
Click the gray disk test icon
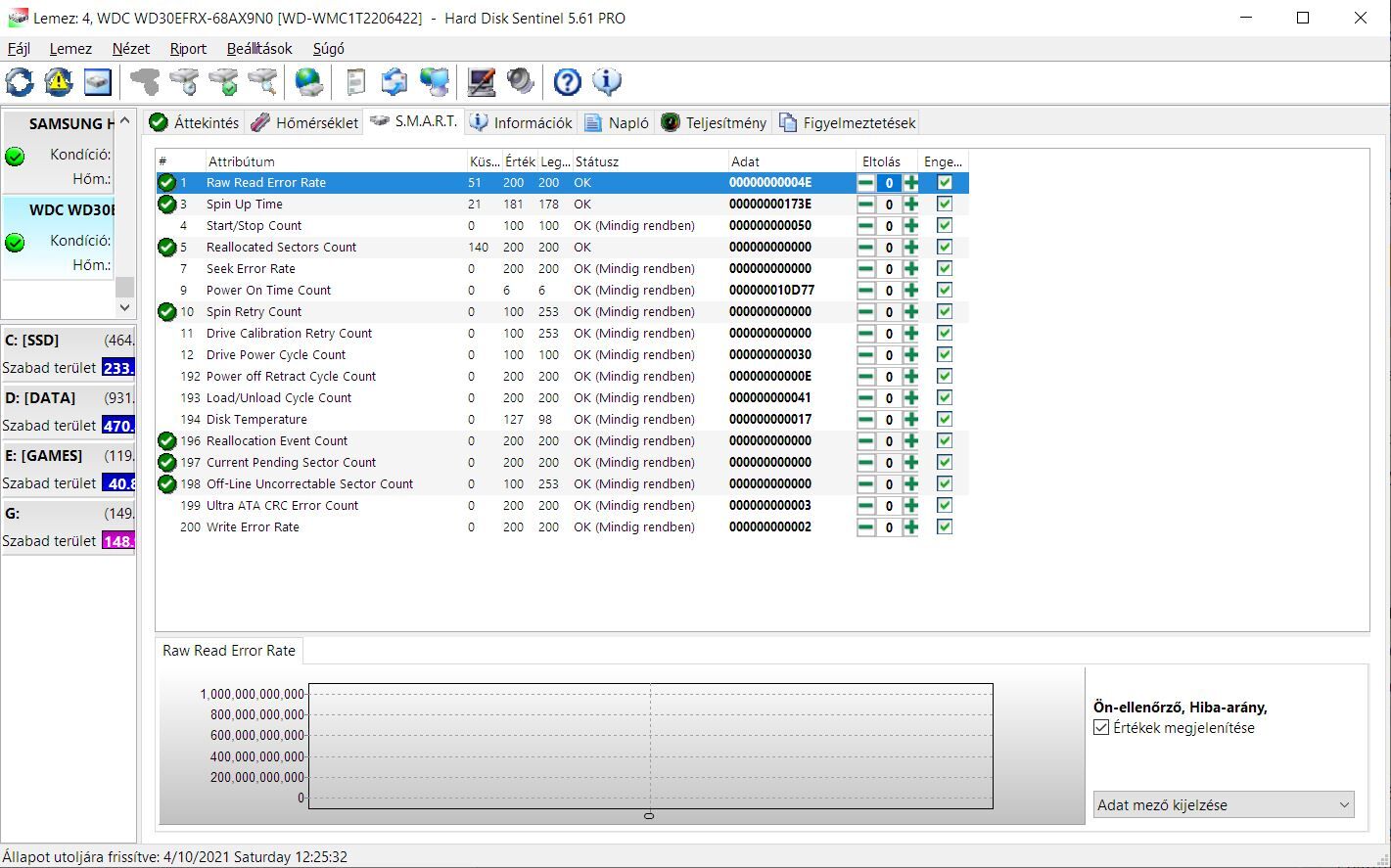pyautogui.click(x=145, y=81)
